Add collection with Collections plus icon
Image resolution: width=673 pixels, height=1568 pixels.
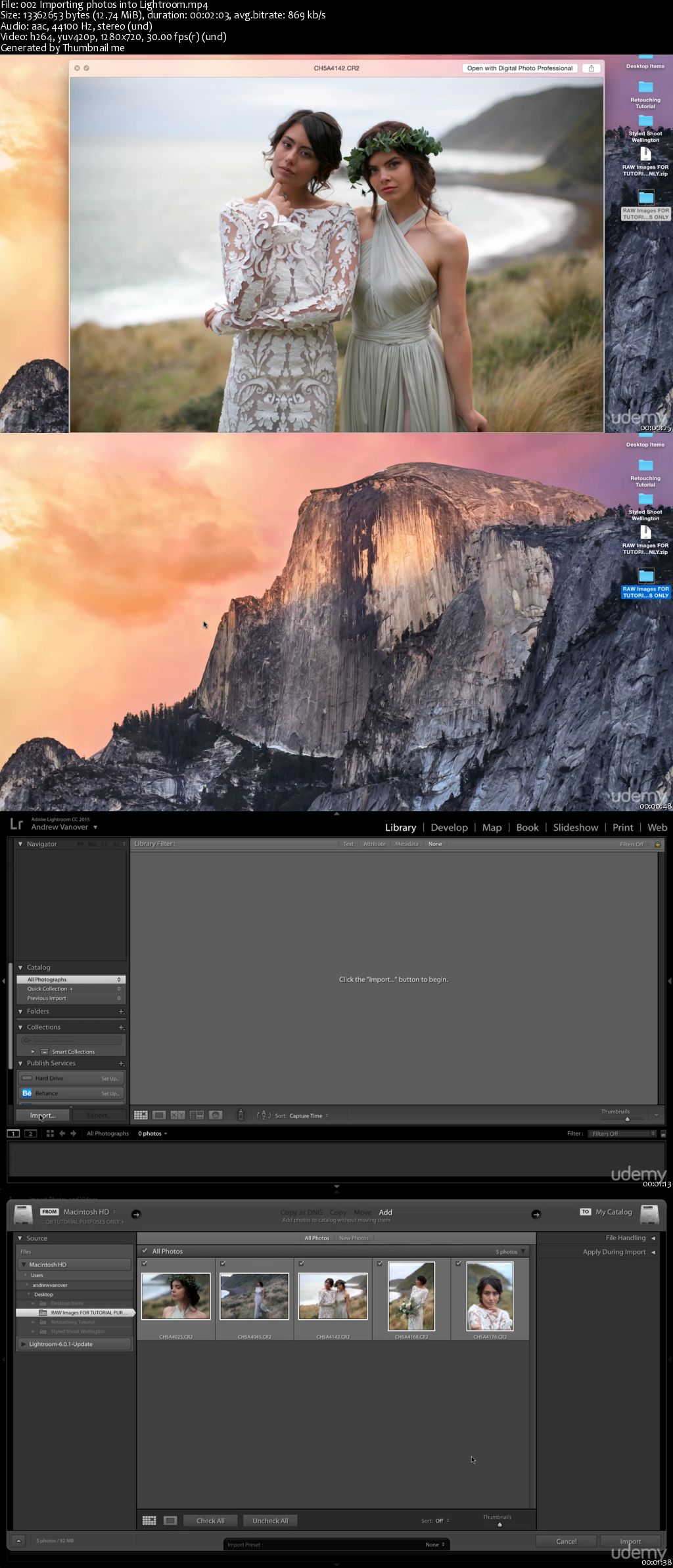click(121, 1027)
